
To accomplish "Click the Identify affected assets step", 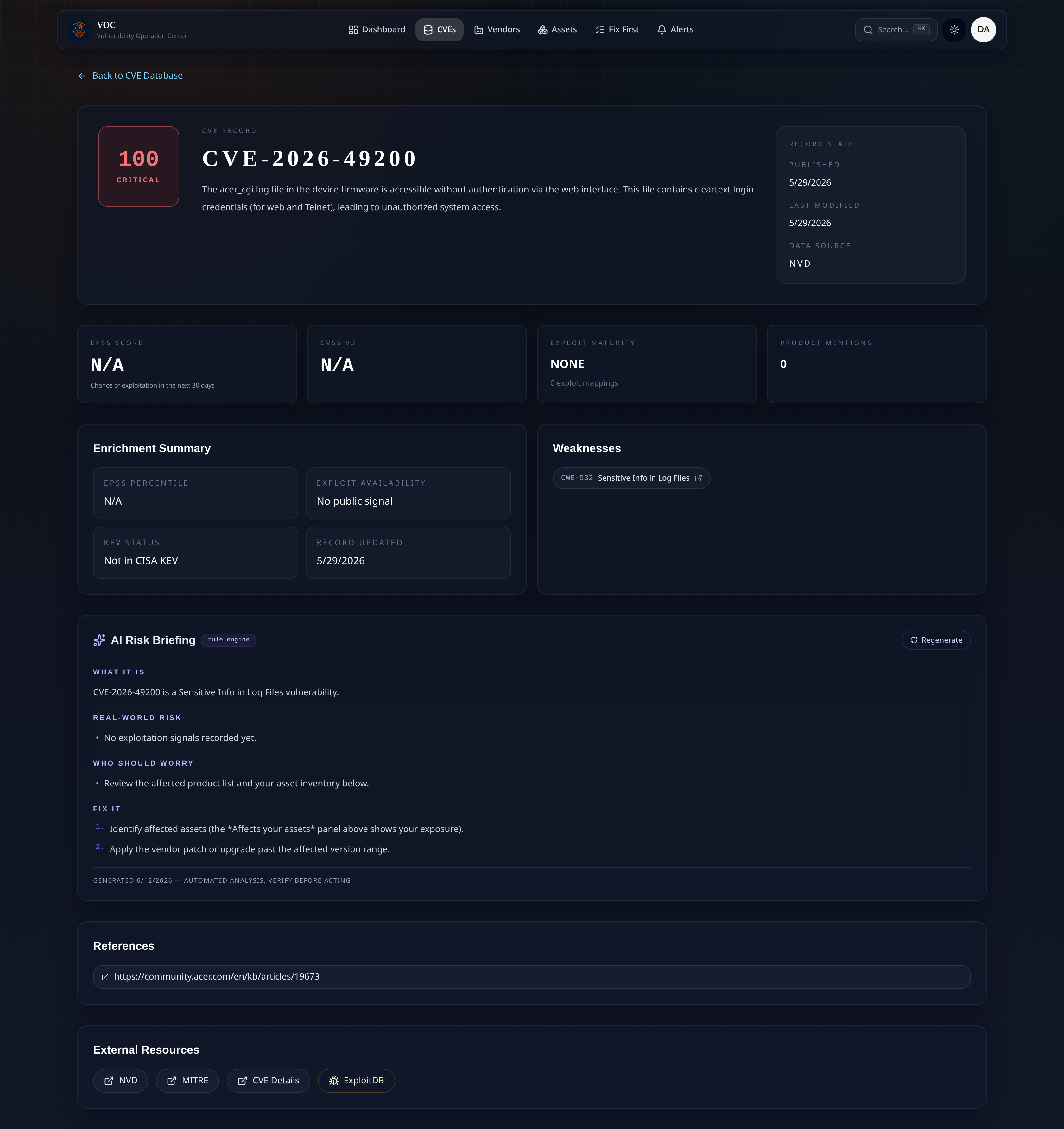I will pyautogui.click(x=286, y=829).
